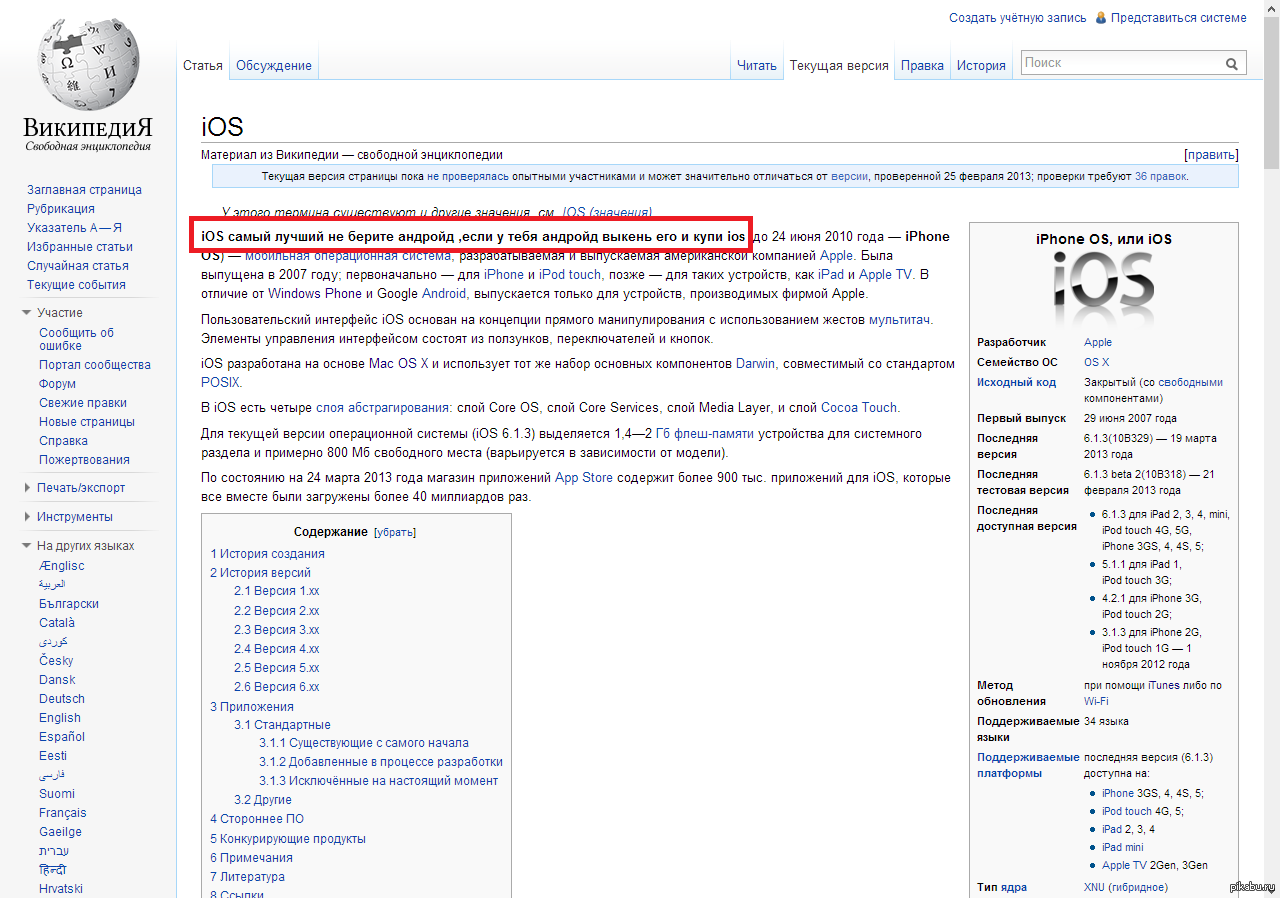
Task: Open the Правка tab
Action: click(x=922, y=65)
